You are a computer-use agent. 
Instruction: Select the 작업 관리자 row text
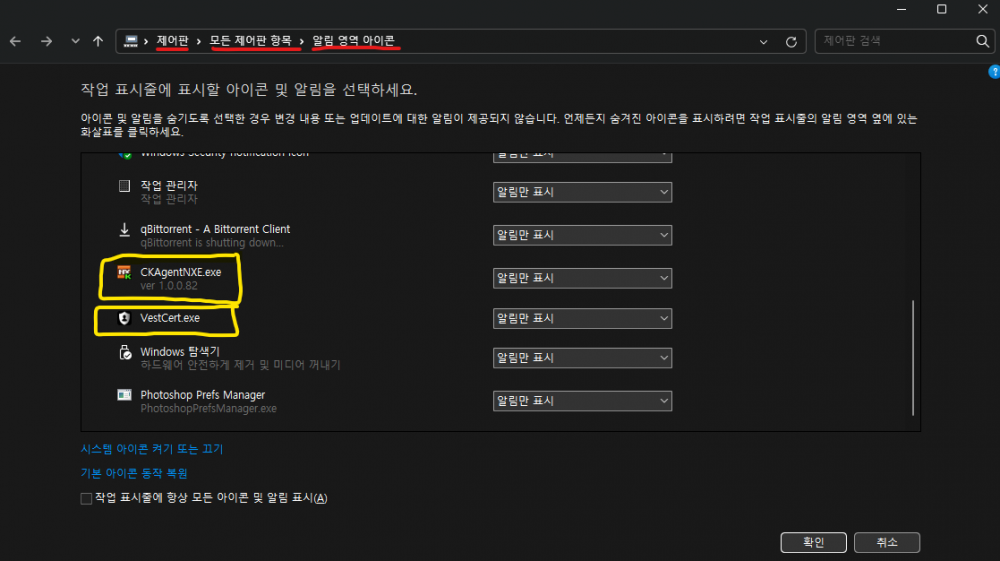click(x=169, y=186)
